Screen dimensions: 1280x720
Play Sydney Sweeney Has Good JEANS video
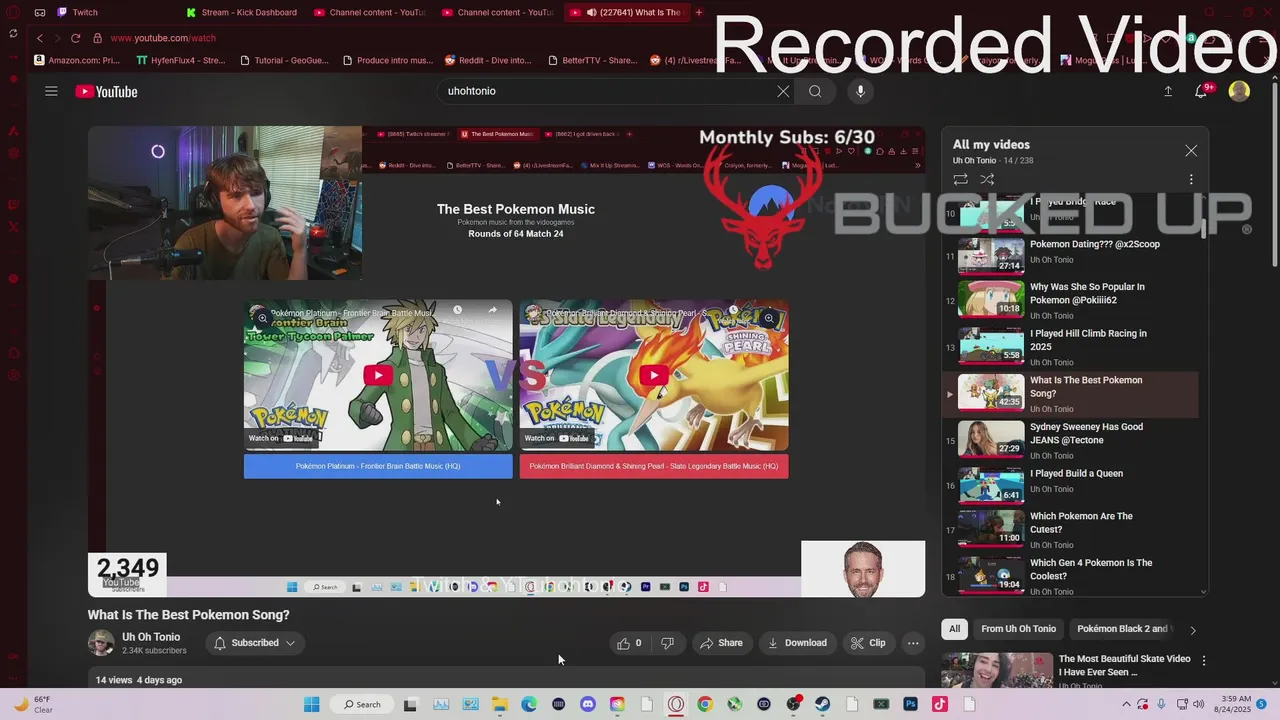coord(1070,439)
